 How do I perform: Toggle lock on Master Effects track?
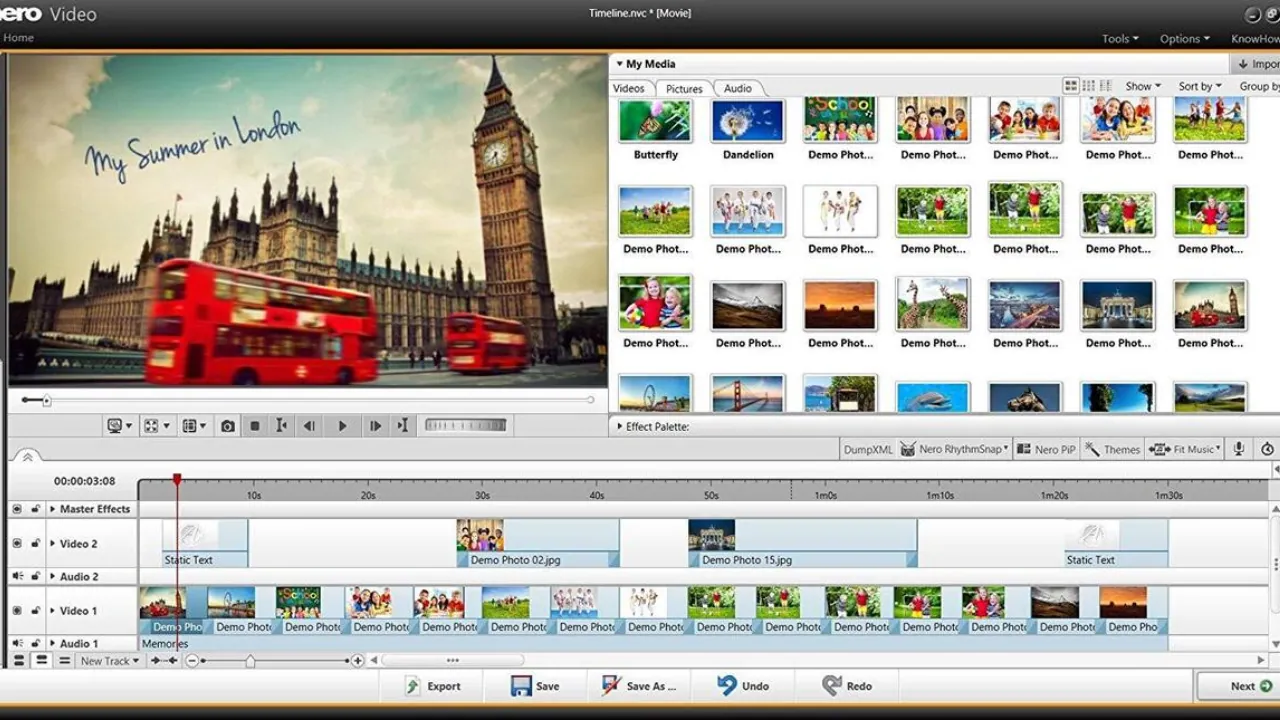click(36, 509)
